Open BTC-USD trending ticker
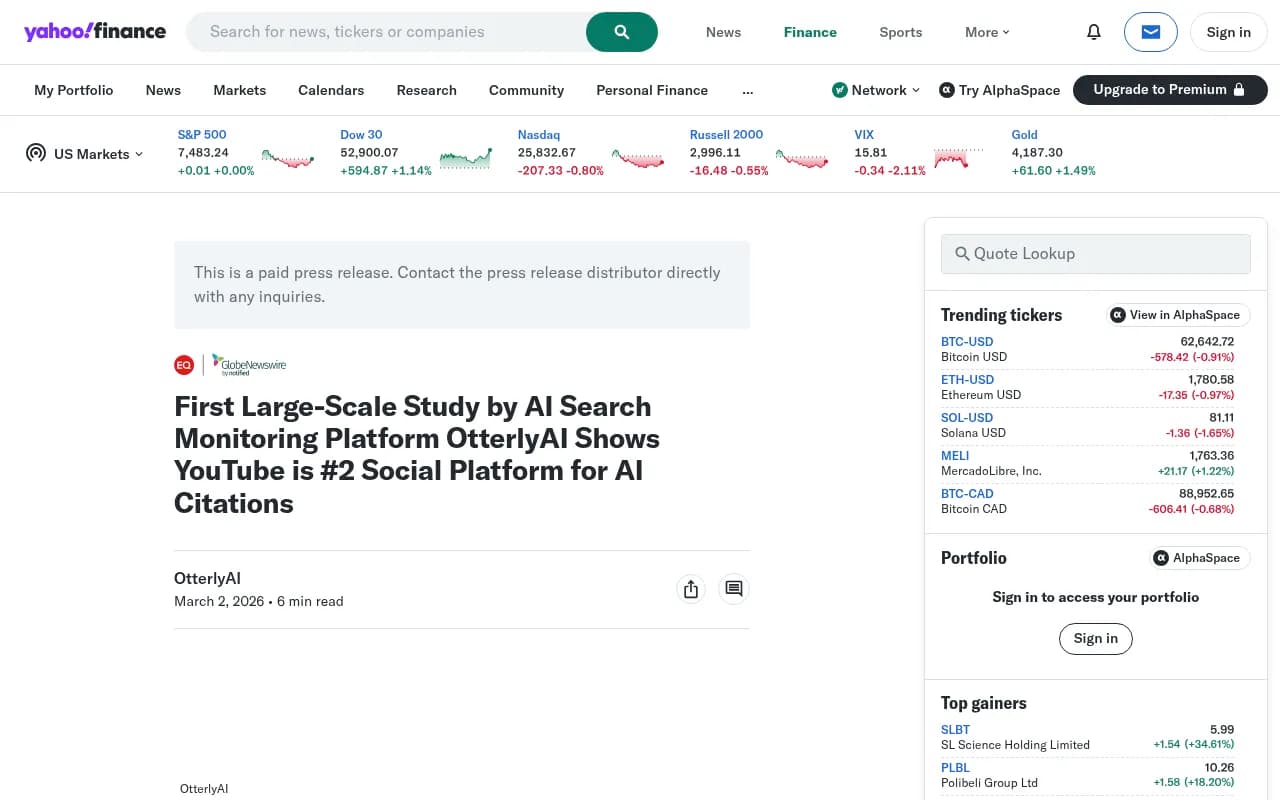 pos(967,342)
